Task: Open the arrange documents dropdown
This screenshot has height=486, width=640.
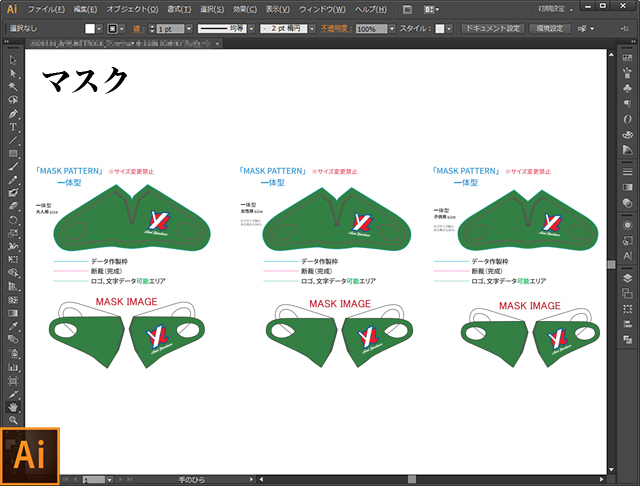Action: click(x=431, y=9)
